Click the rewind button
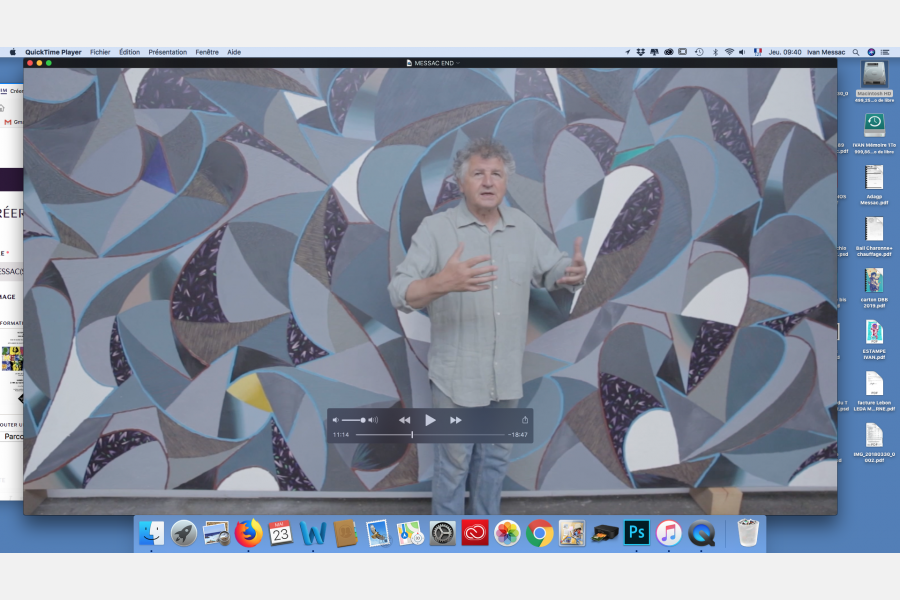Viewport: 900px width, 600px height. coord(405,420)
